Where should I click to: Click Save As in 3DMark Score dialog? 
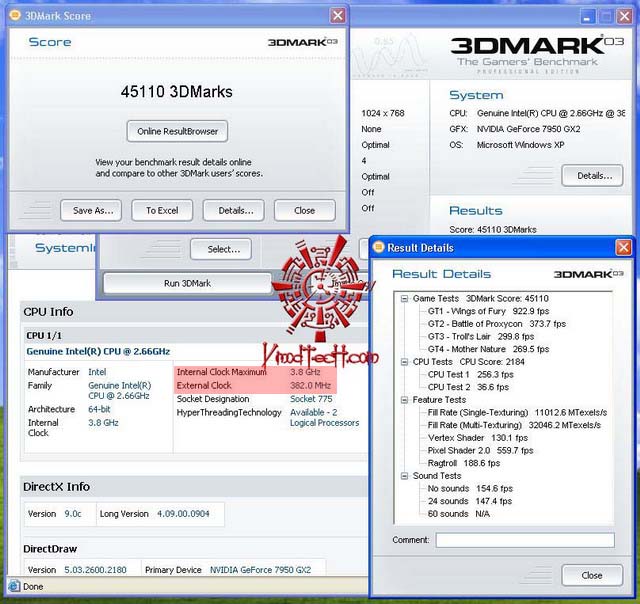tap(91, 211)
